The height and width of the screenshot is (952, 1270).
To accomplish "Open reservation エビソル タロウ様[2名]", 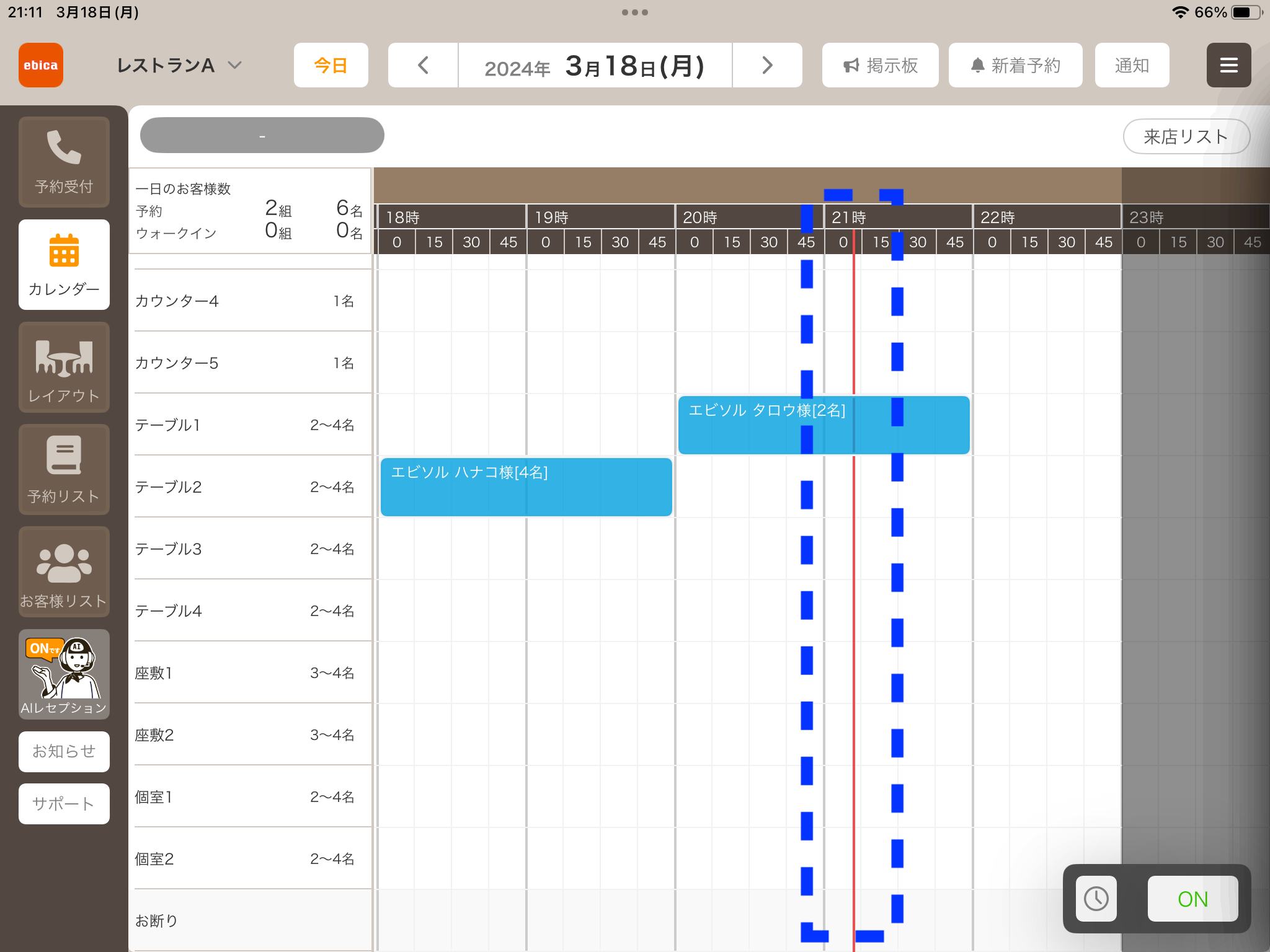I will click(824, 425).
